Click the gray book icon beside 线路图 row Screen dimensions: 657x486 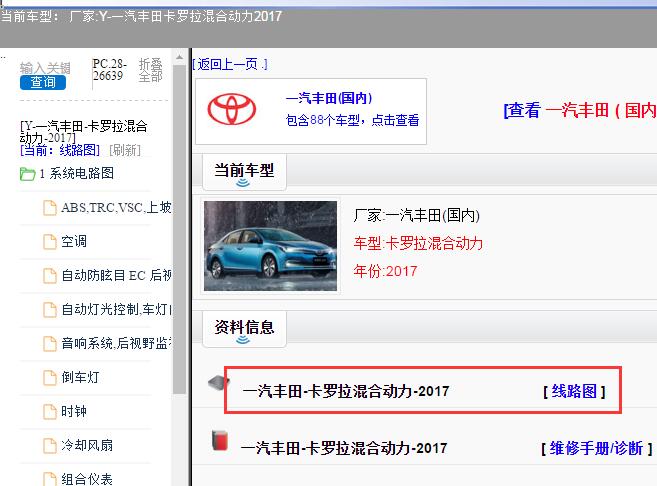[x=219, y=383]
